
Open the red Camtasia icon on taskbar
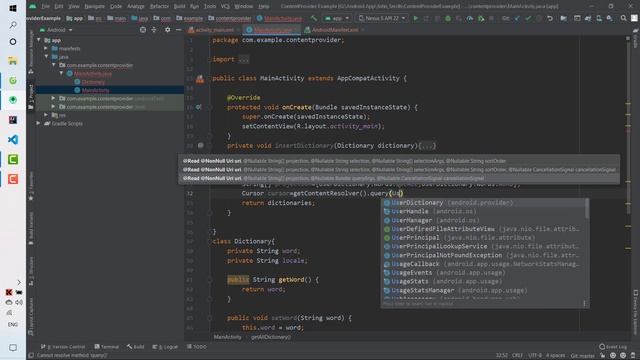[x=13, y=179]
